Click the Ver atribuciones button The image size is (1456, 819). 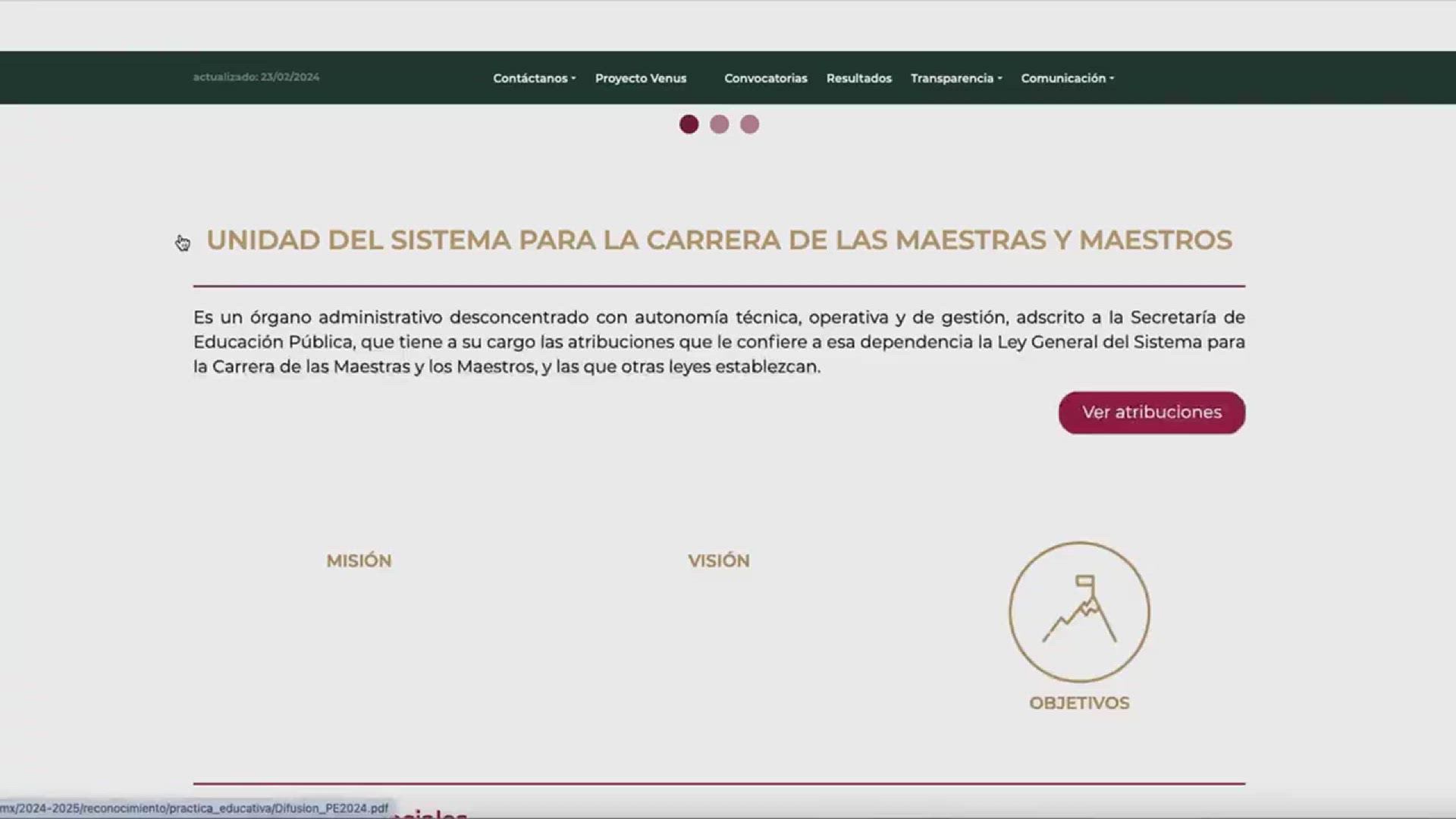pyautogui.click(x=1151, y=413)
